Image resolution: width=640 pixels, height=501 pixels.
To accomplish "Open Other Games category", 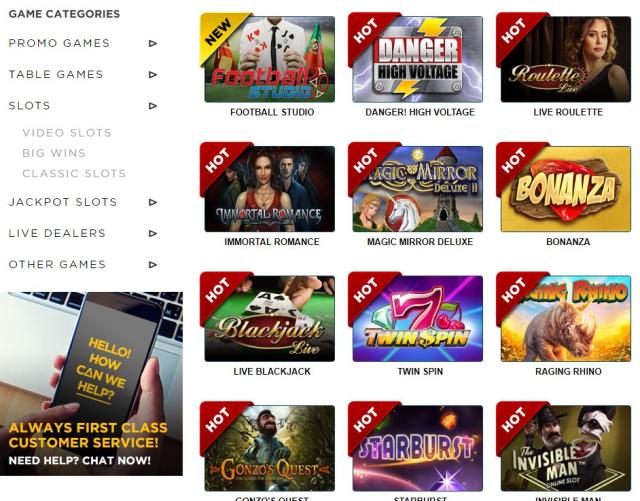I will [x=57, y=265].
